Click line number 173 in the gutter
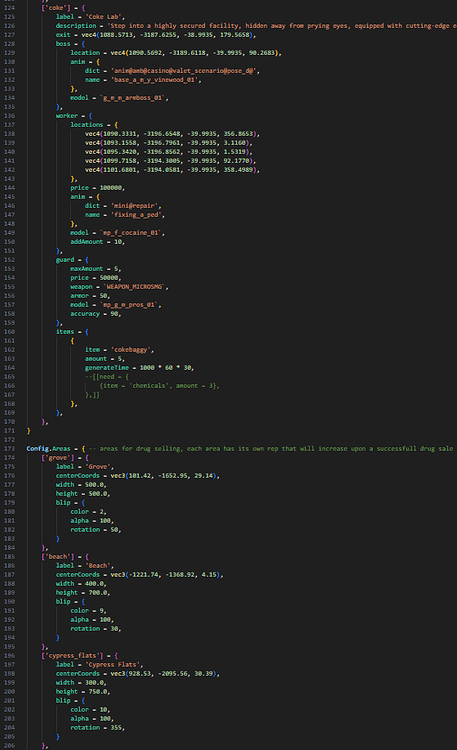This screenshot has width=457, height=750. pyautogui.click(x=10, y=449)
